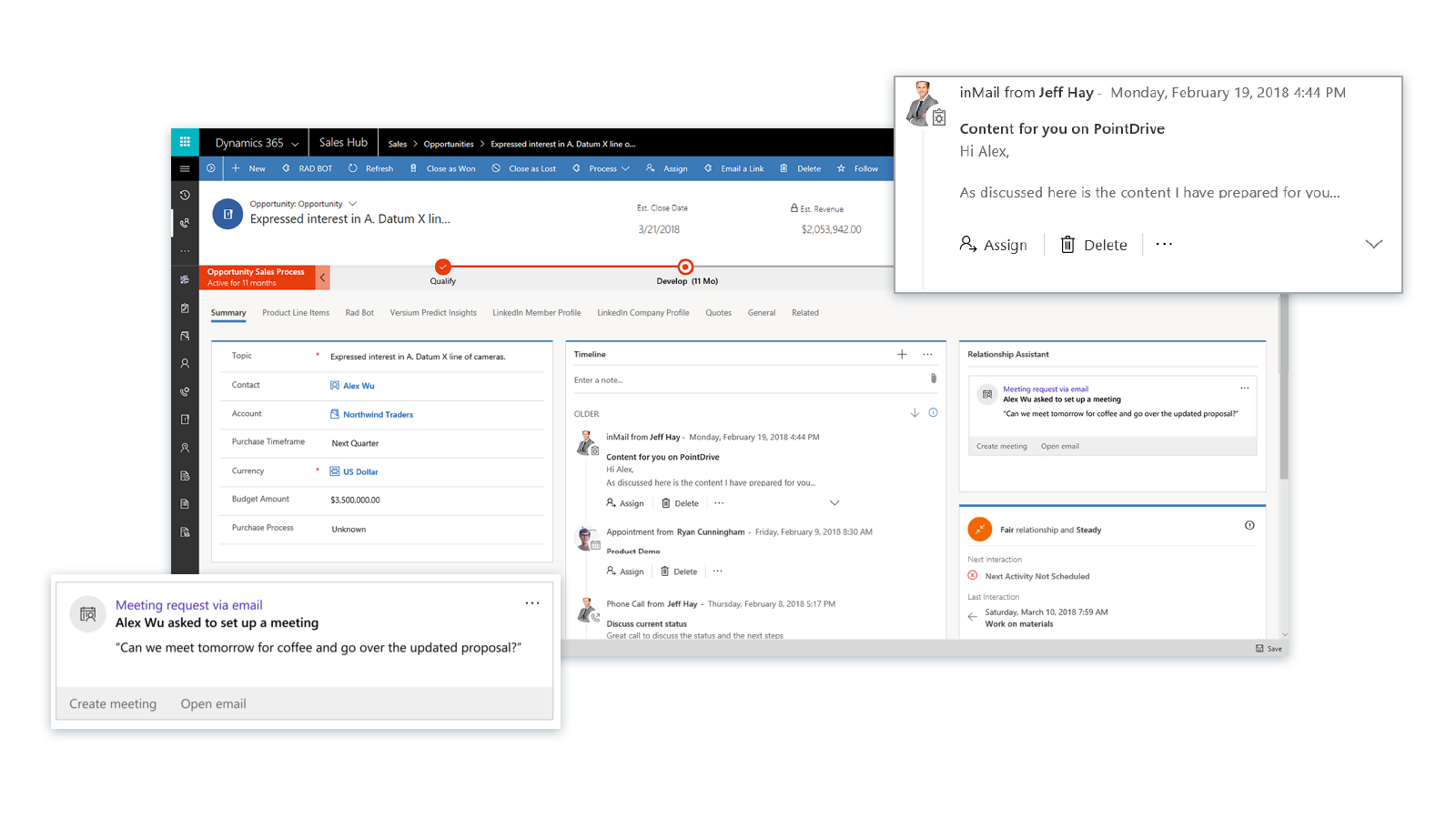Open Northwind Traders account link
Image resolution: width=1456 pixels, height=819 pixels.
(378, 414)
